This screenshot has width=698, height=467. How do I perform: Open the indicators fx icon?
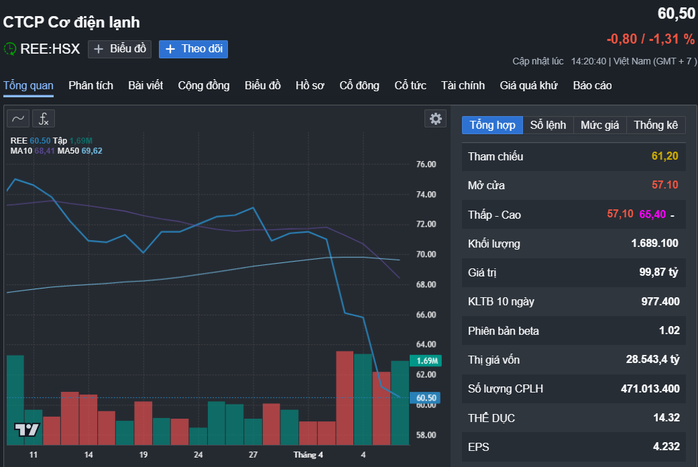pos(43,118)
